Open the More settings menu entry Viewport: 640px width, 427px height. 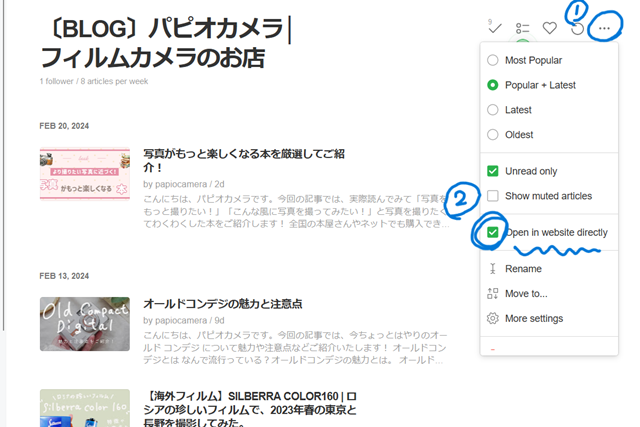(x=549, y=318)
